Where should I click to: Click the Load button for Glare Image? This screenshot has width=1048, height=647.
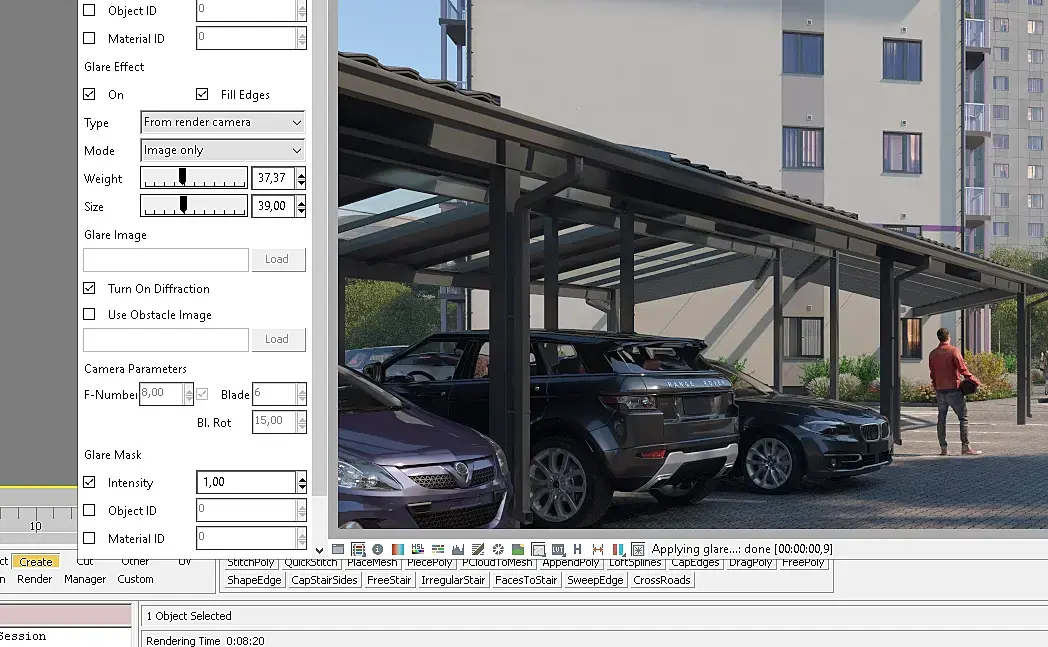coord(278,259)
